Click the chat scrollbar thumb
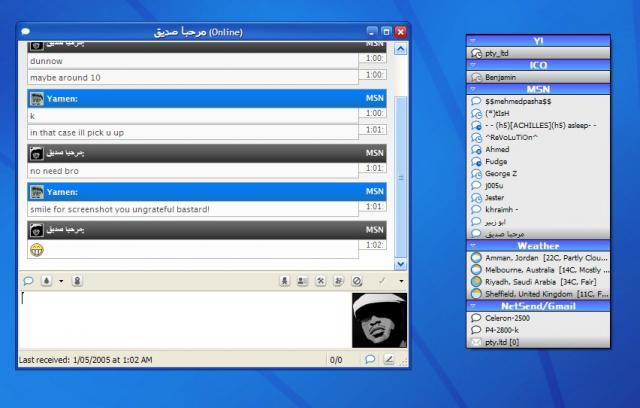The image size is (640, 408). (400, 177)
